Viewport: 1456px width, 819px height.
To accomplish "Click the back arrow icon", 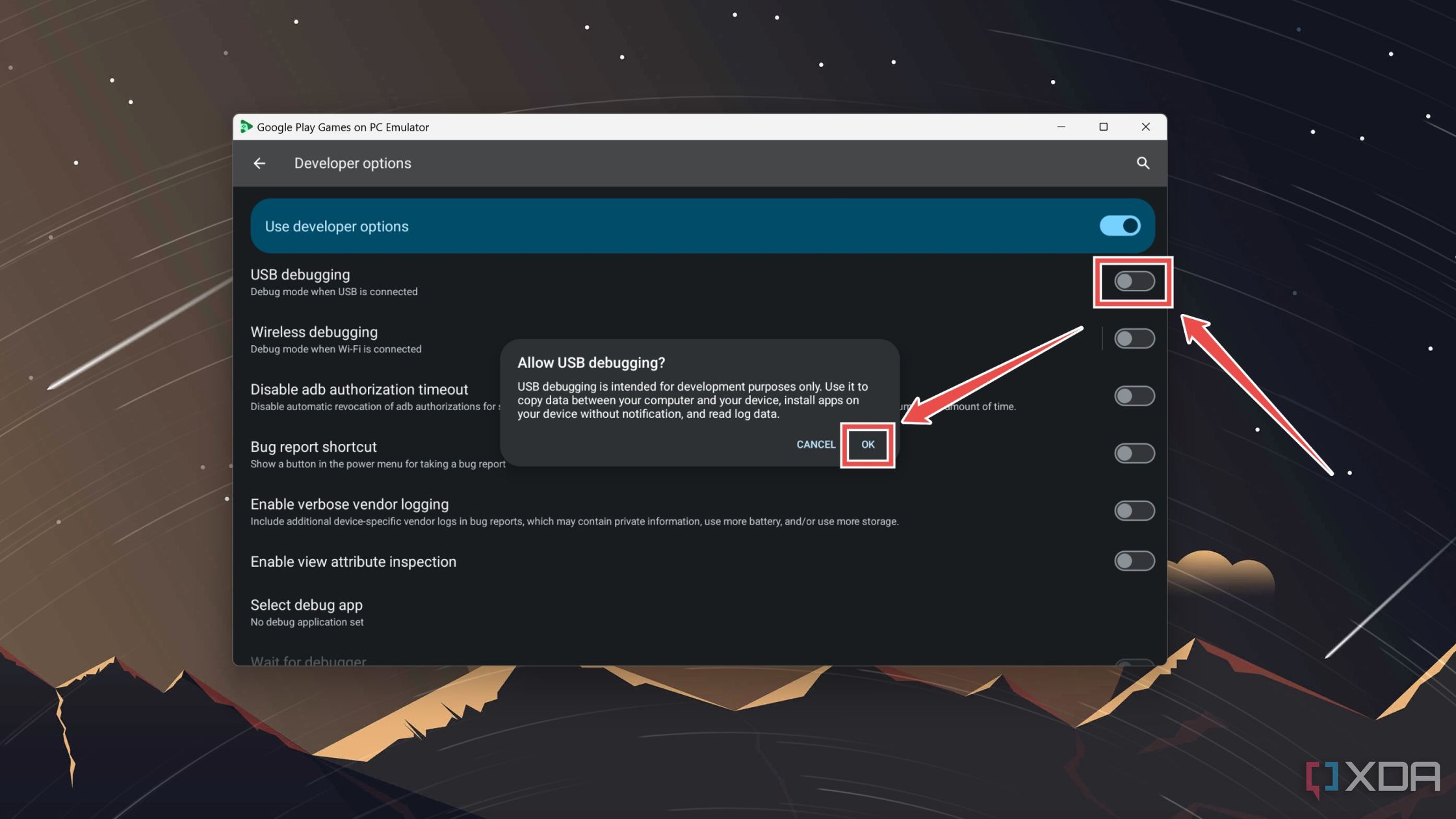I will pos(259,163).
